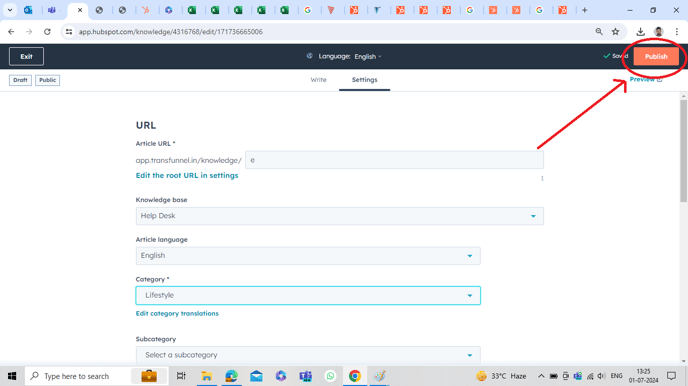Open a new browser tab with plus
The image size is (688, 386).
click(584, 10)
